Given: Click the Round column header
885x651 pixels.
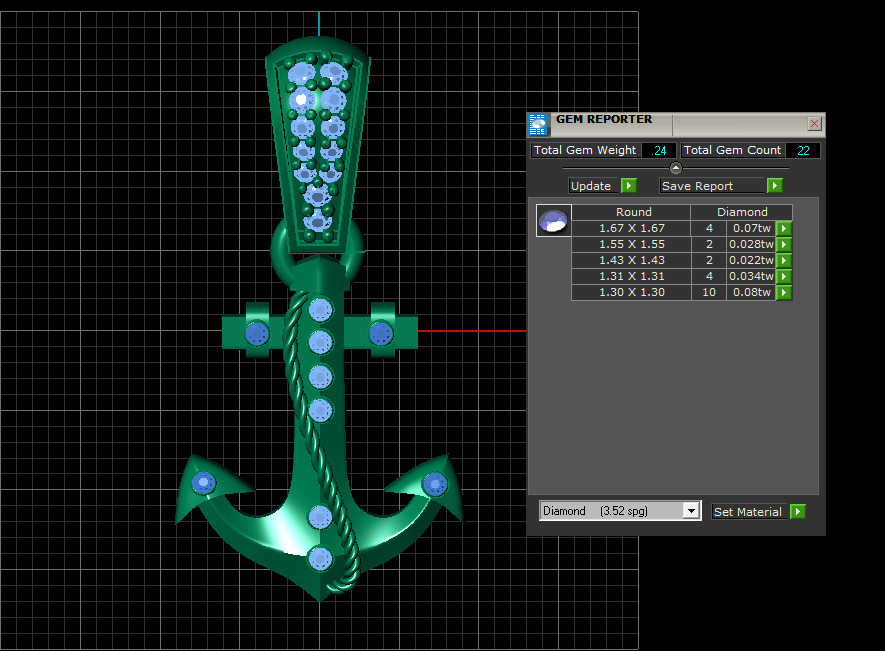Looking at the screenshot, I should coord(632,212).
